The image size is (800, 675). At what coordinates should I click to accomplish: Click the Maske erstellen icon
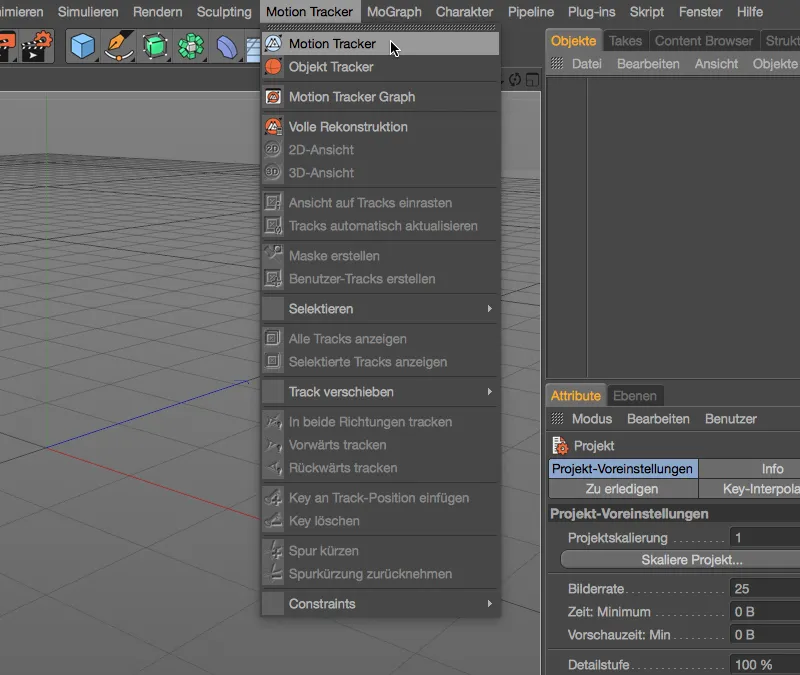pyautogui.click(x=273, y=255)
